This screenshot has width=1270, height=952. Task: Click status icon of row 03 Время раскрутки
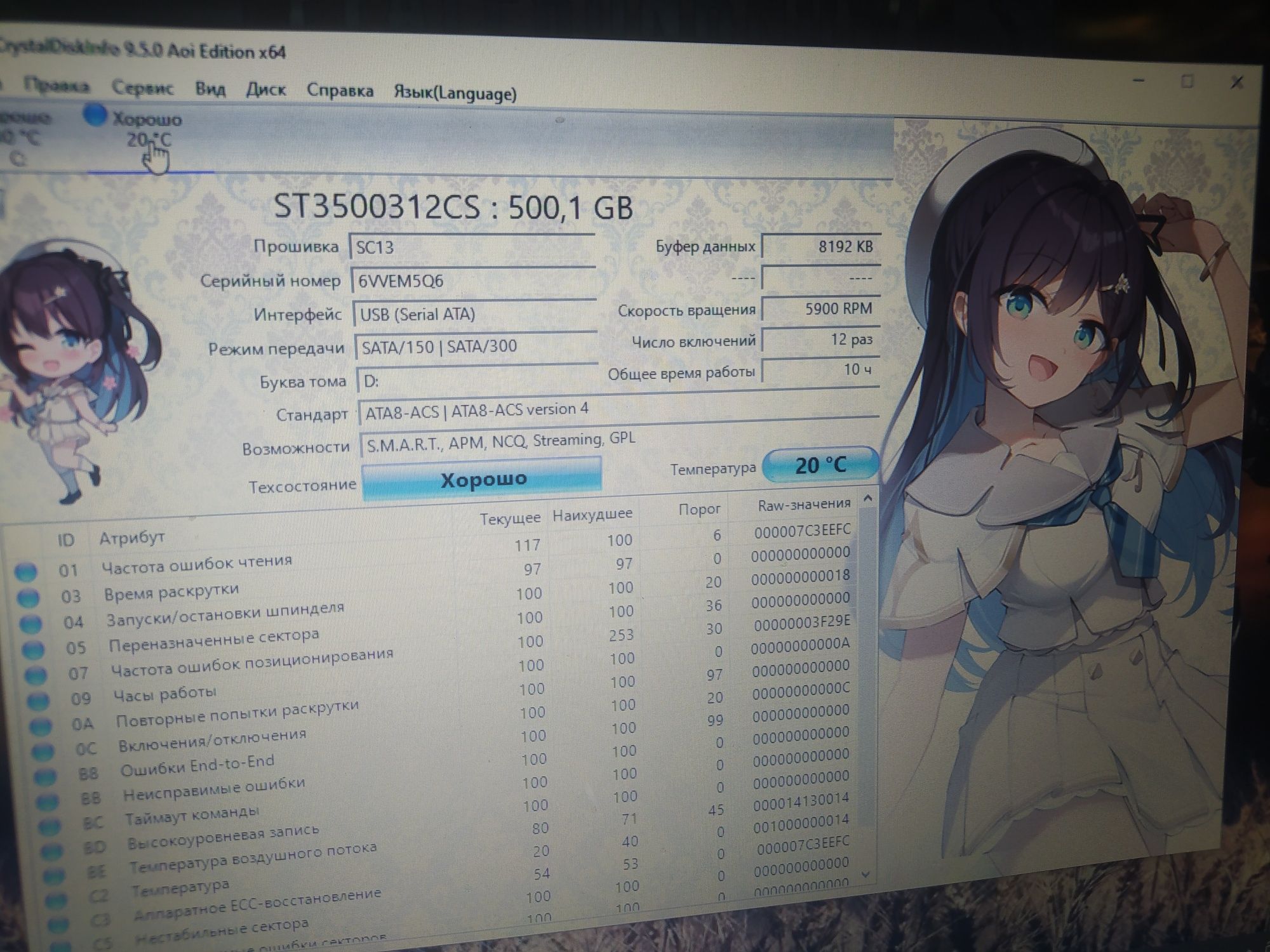point(28,598)
